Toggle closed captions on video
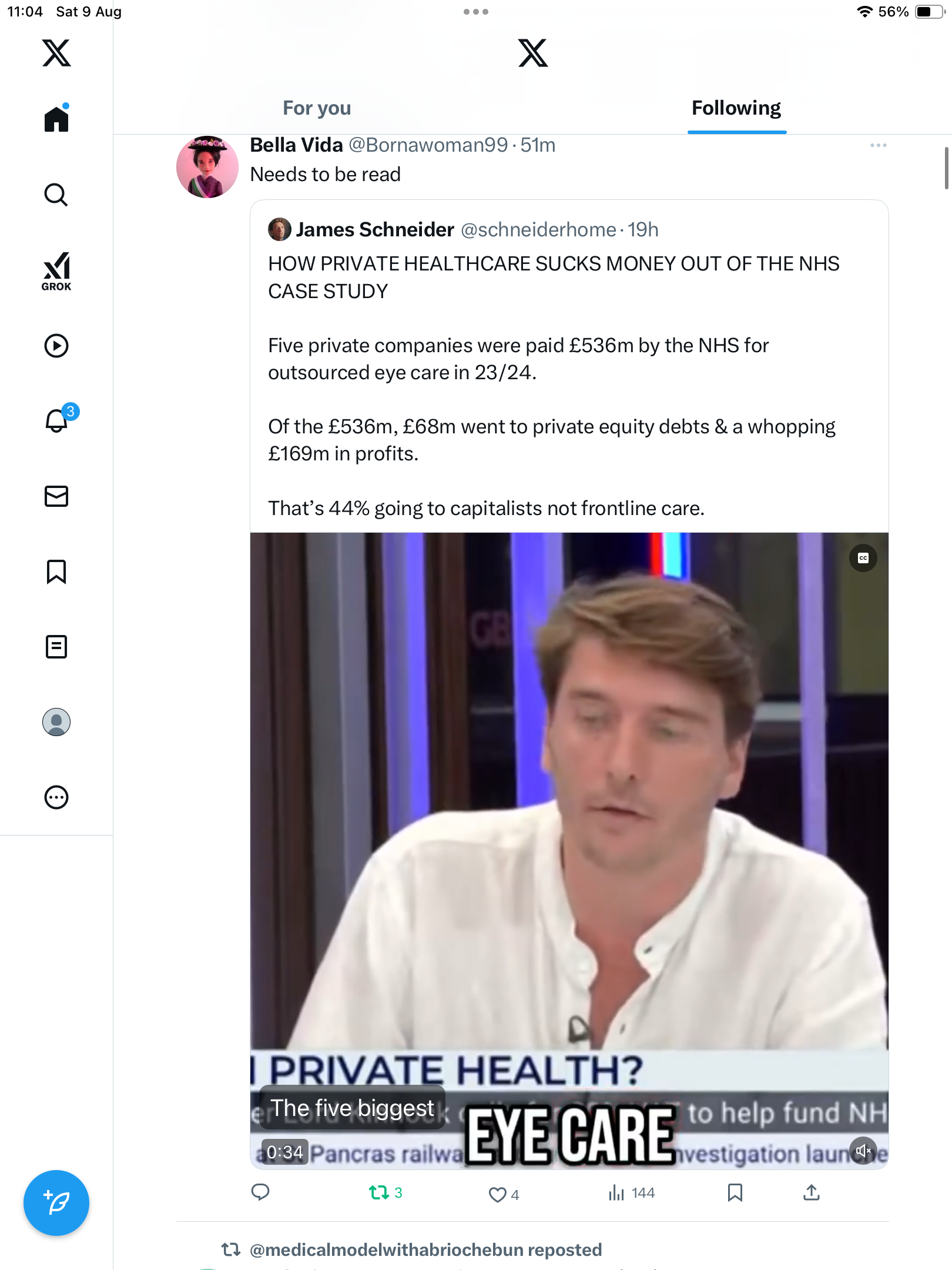This screenshot has height=1270, width=952. coord(863,558)
